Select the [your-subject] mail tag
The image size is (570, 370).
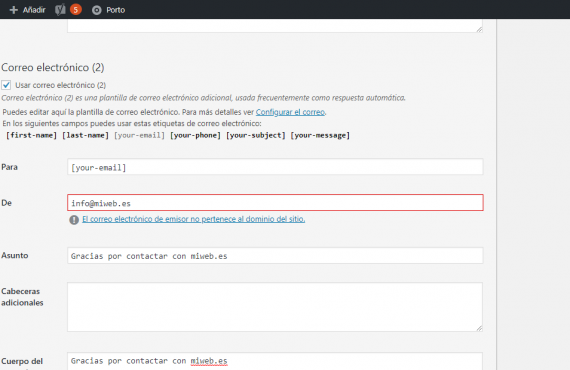tap(256, 135)
